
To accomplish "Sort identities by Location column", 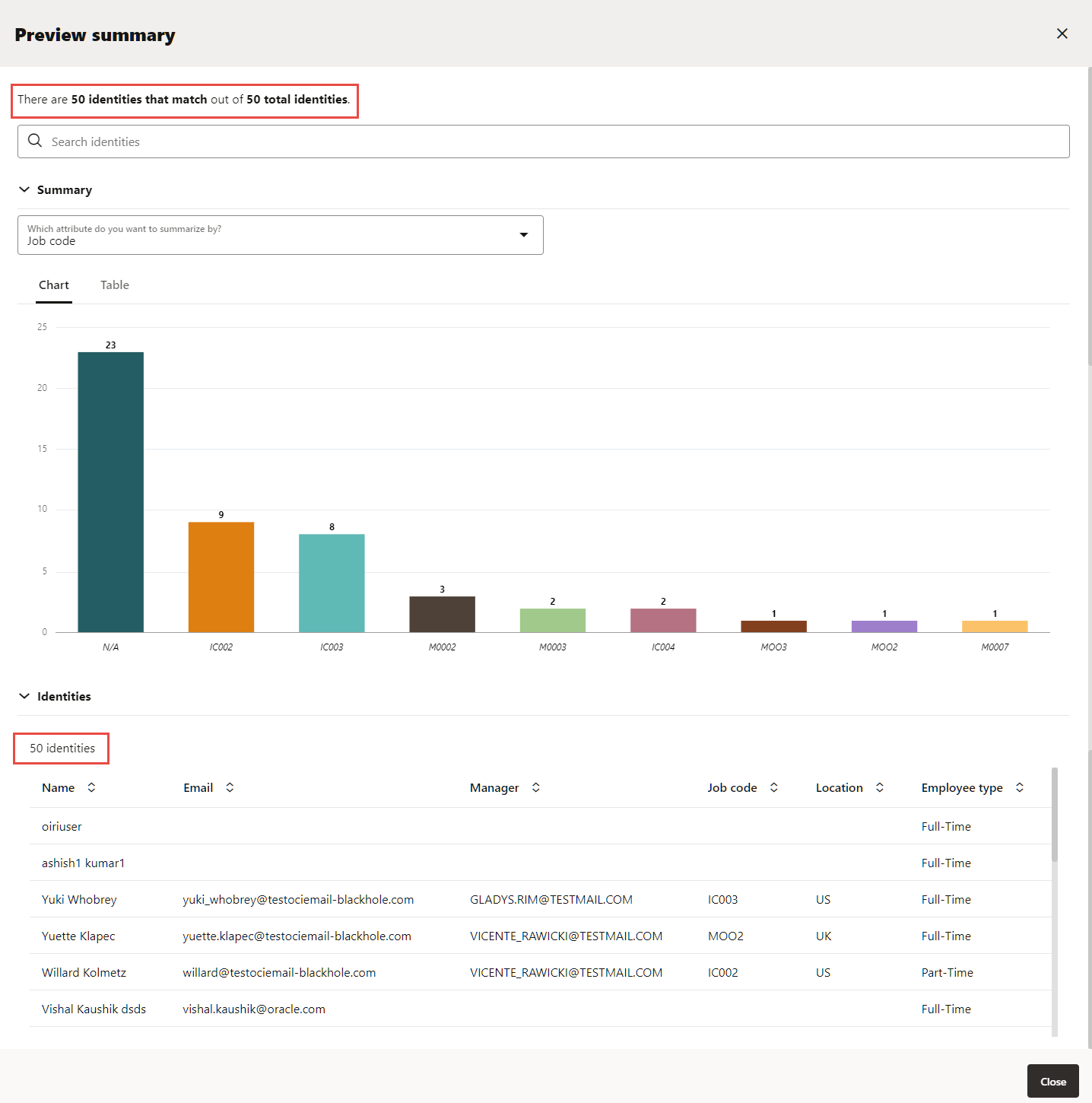I will pyautogui.click(x=880, y=787).
